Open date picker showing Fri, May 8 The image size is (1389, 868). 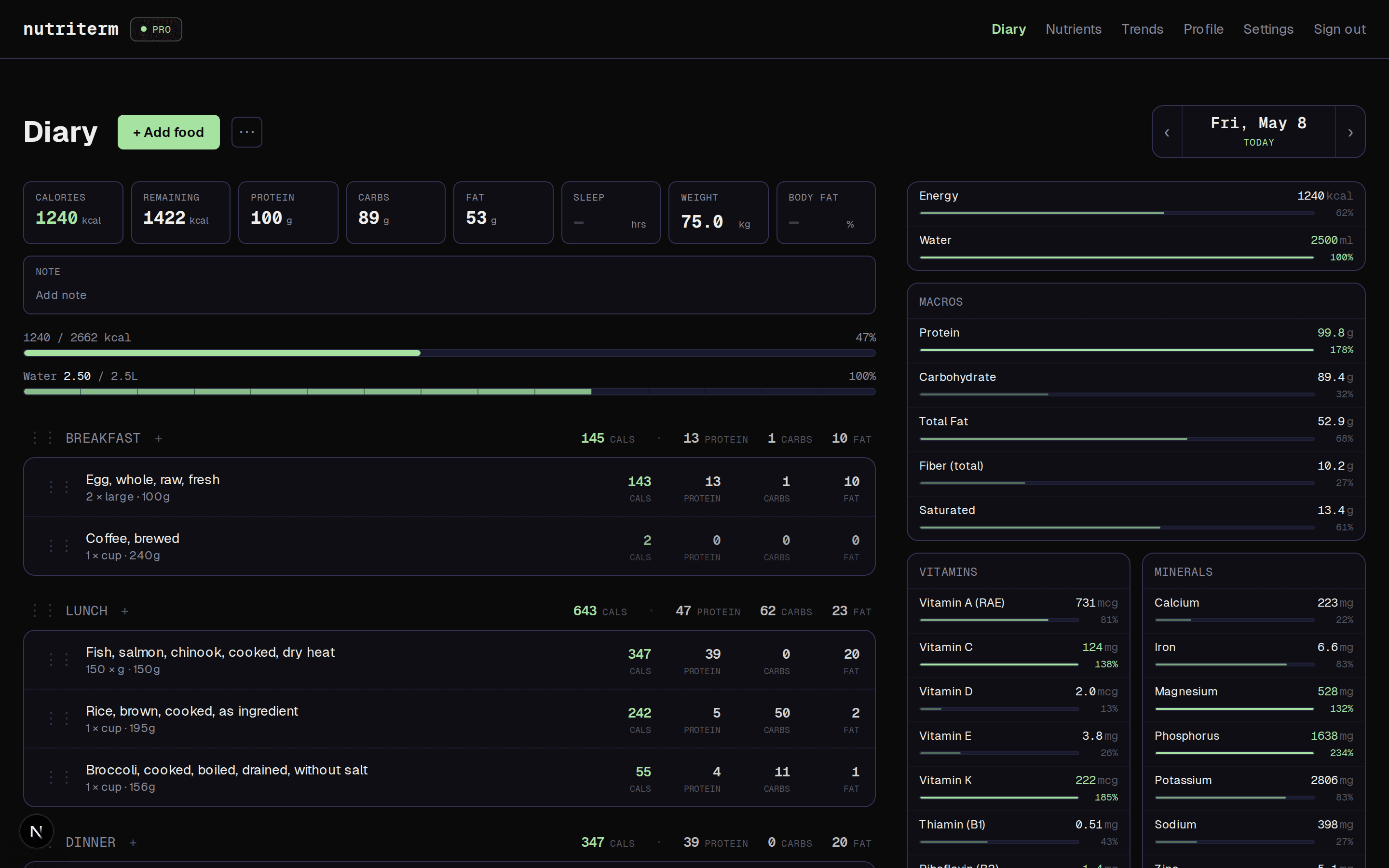click(x=1258, y=132)
